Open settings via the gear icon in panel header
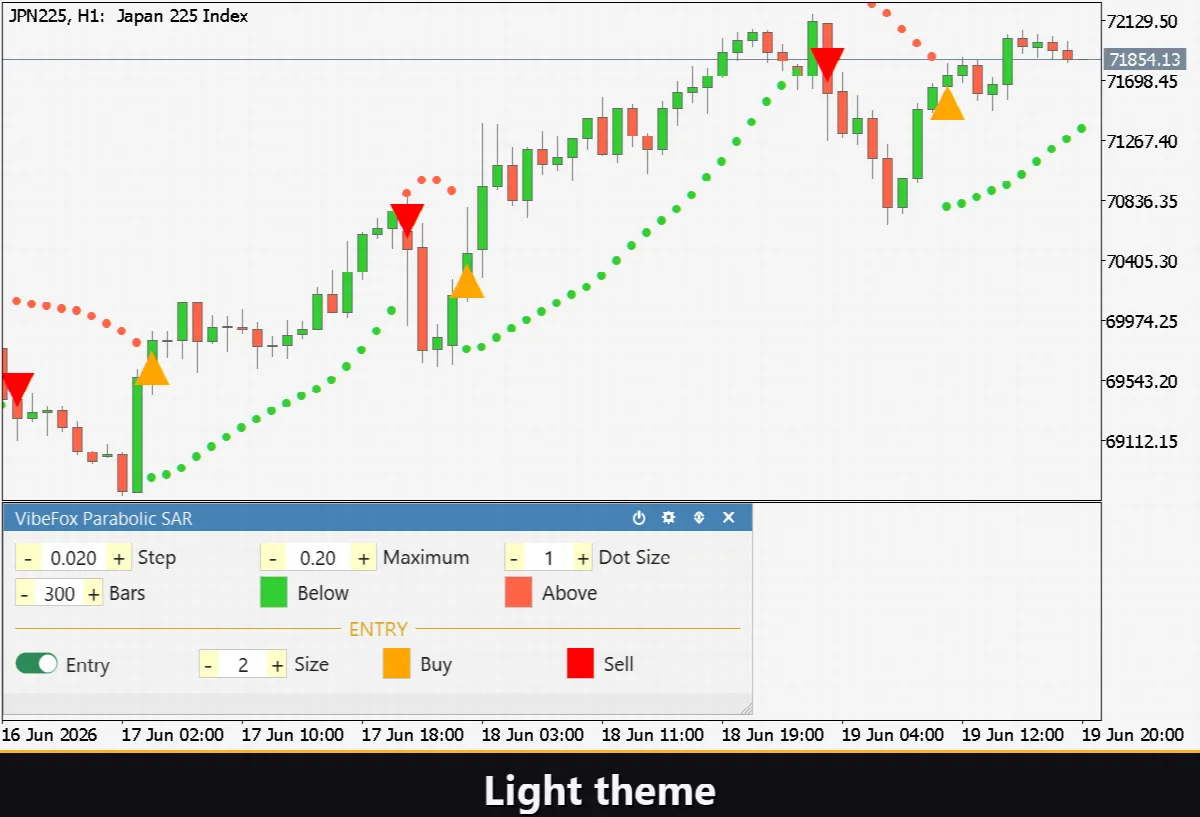The width and height of the screenshot is (1200, 817). point(669,517)
